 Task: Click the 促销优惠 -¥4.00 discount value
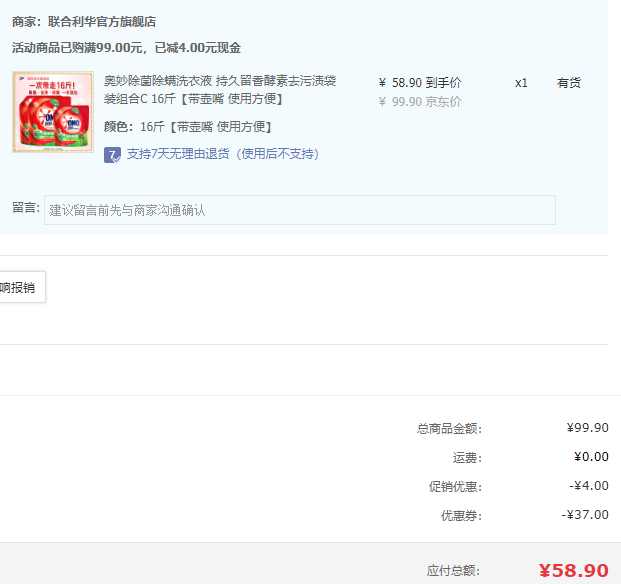(589, 486)
